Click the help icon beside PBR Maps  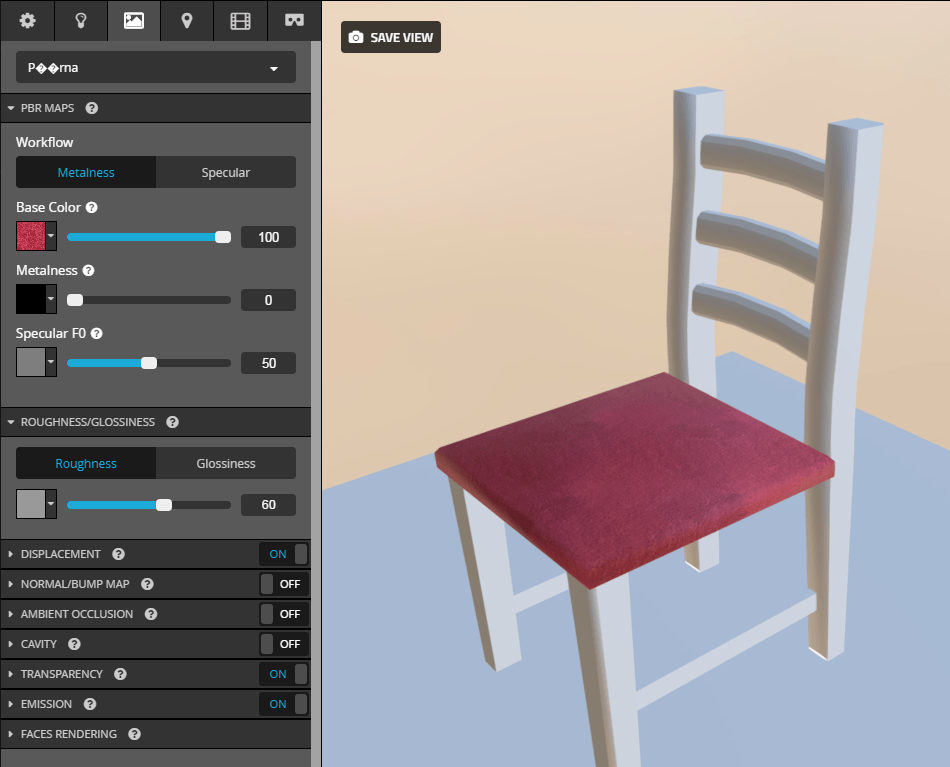(92, 108)
